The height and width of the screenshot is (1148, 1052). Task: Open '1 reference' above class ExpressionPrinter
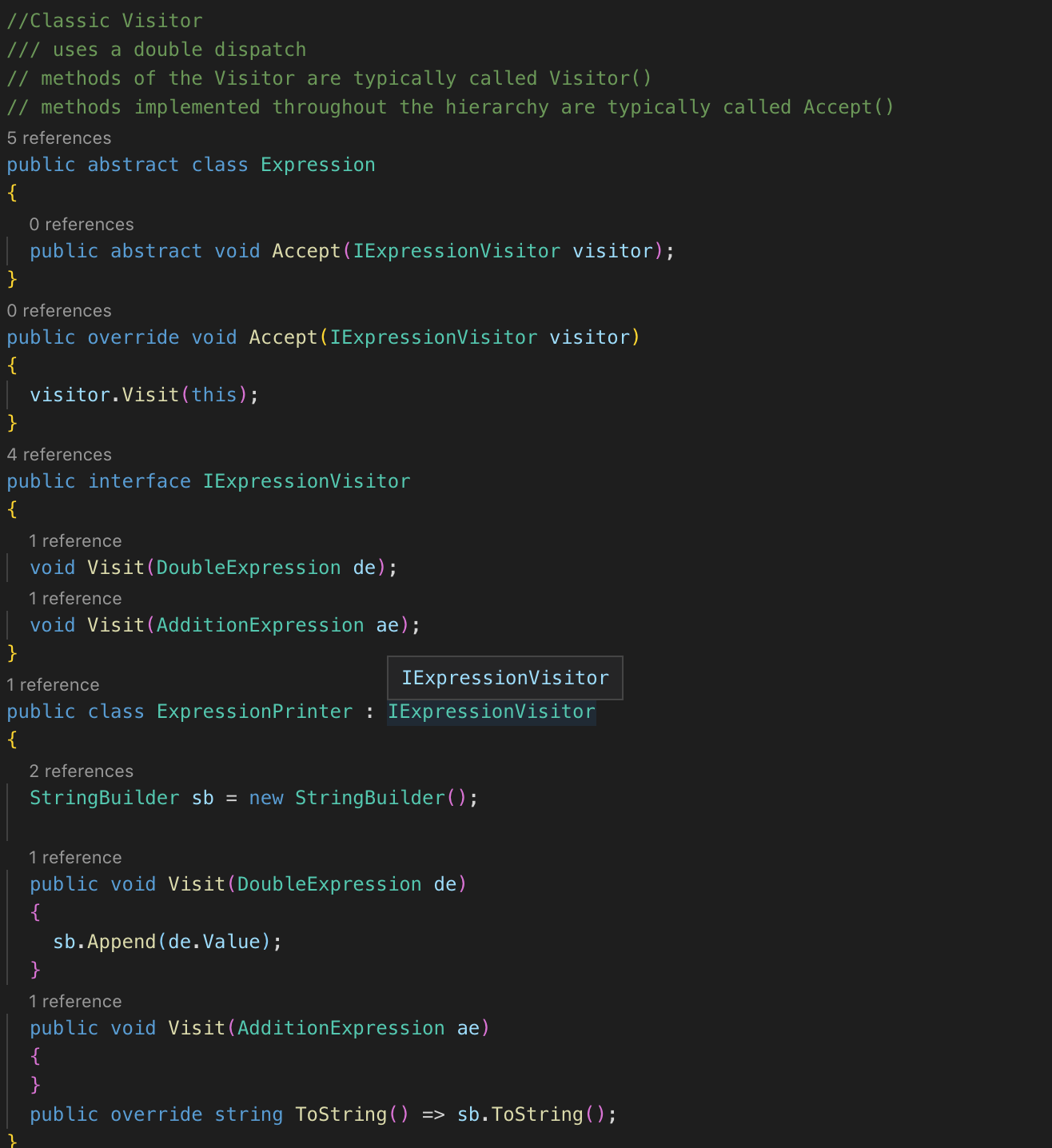point(54,685)
